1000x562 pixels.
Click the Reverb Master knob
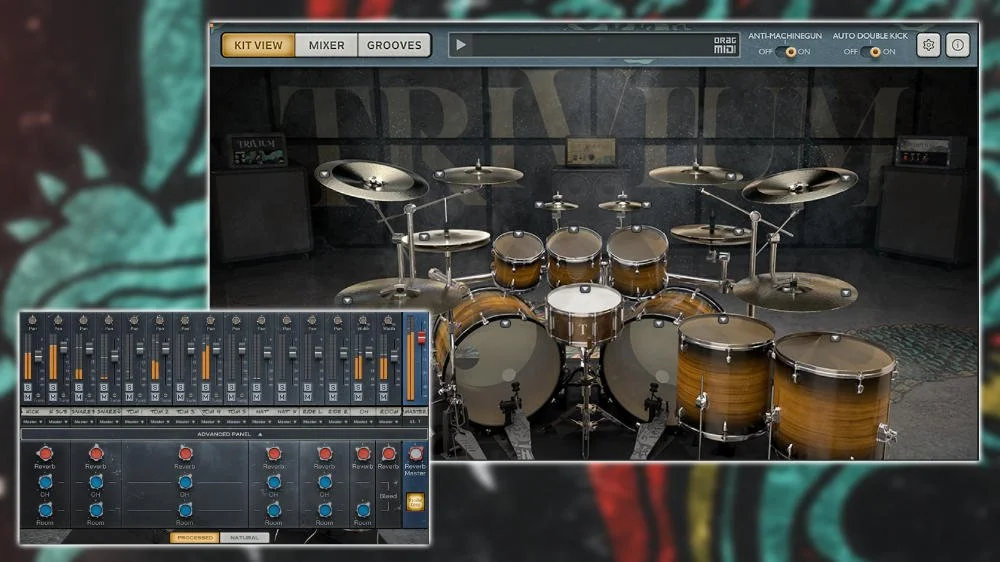[415, 454]
